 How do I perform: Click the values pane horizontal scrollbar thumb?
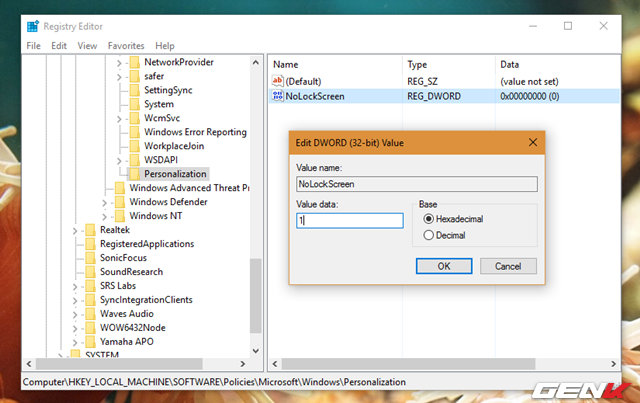coord(409,363)
